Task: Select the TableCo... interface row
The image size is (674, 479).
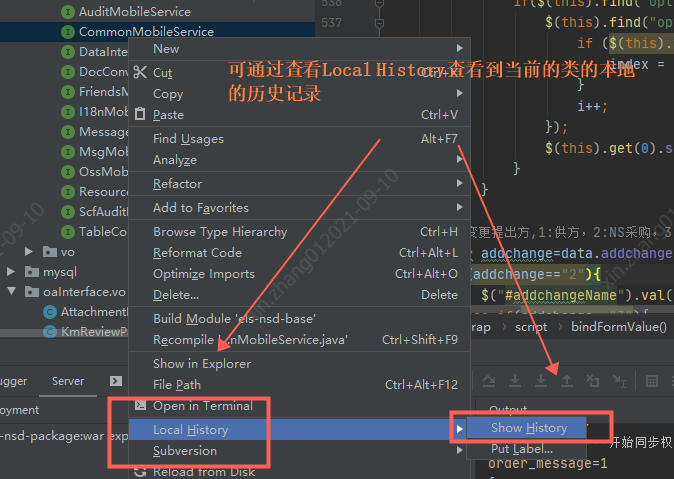Action: (x=64, y=232)
